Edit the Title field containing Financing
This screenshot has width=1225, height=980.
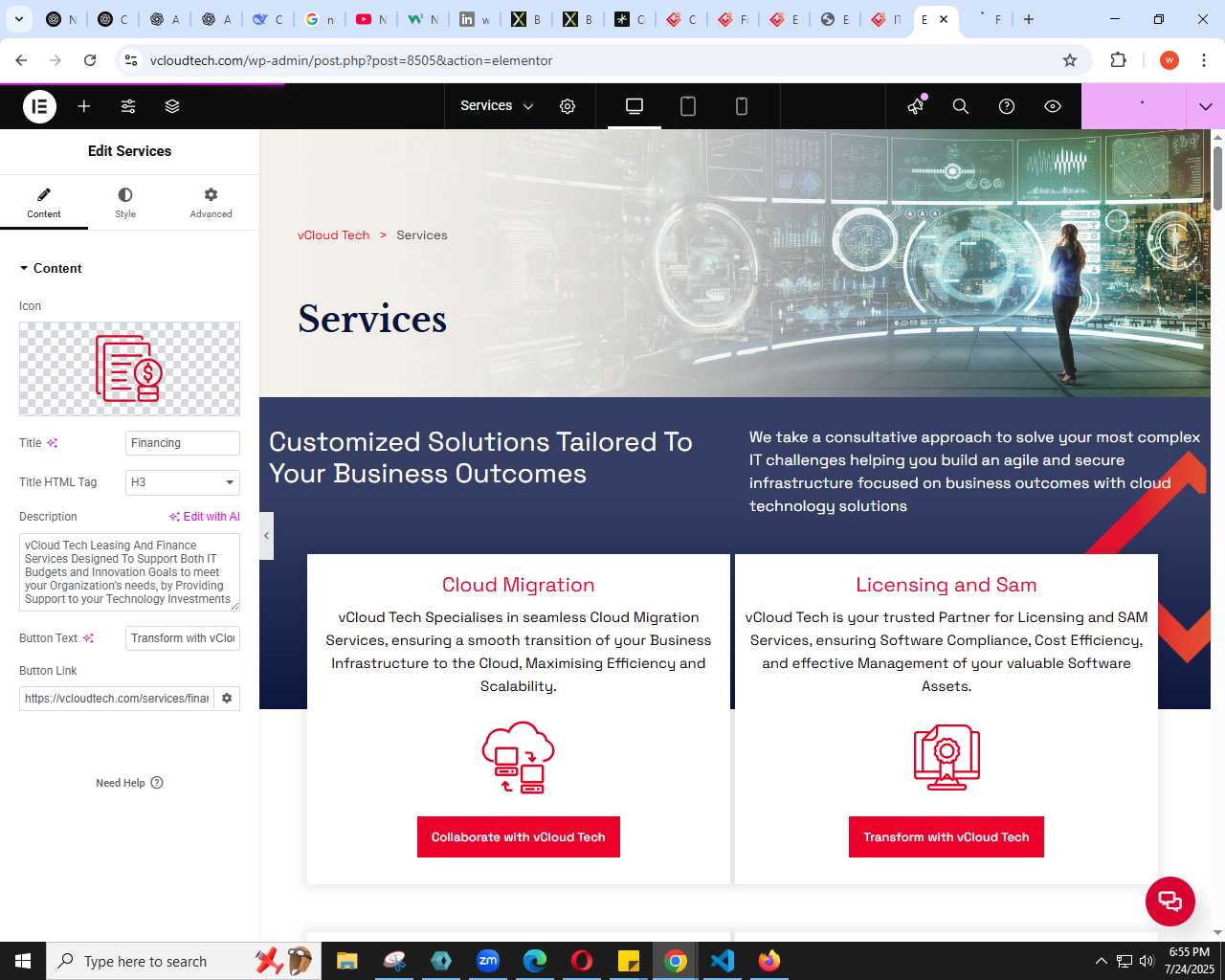pos(183,443)
